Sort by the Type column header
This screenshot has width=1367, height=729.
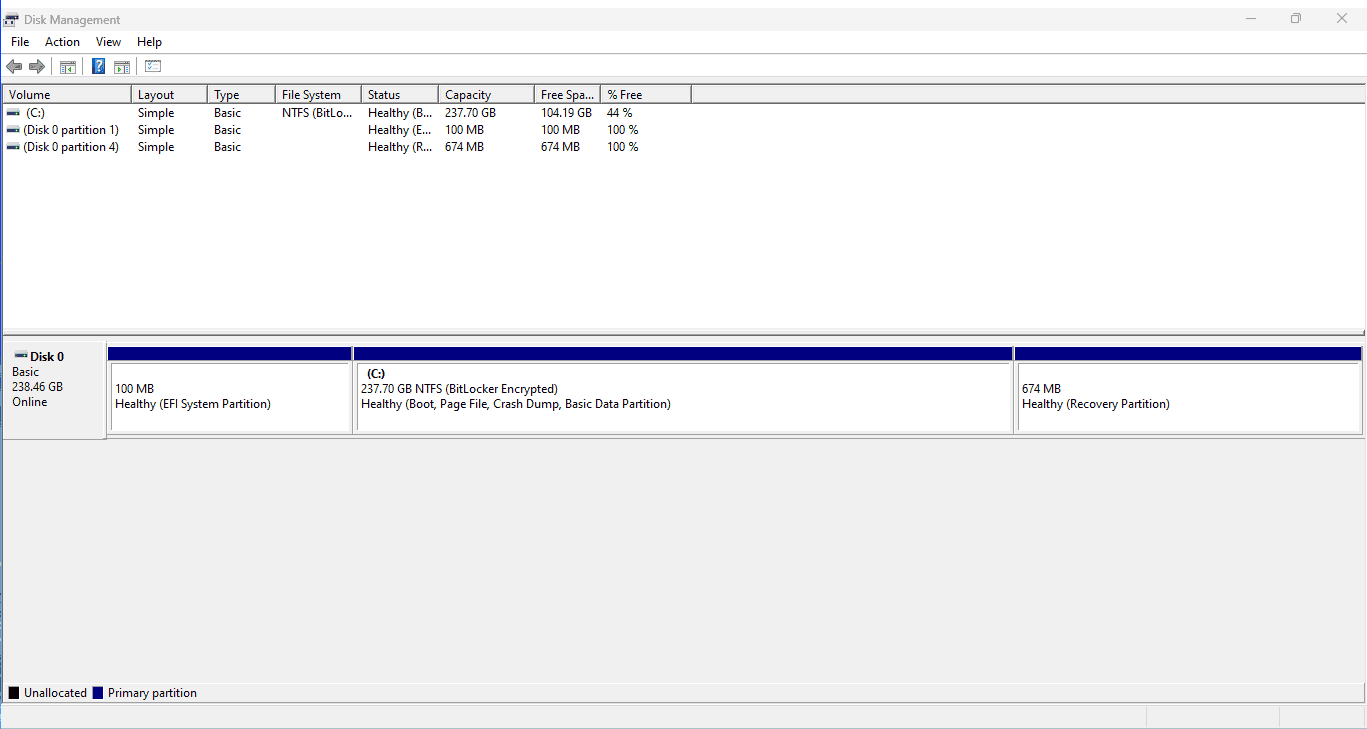click(x=241, y=95)
